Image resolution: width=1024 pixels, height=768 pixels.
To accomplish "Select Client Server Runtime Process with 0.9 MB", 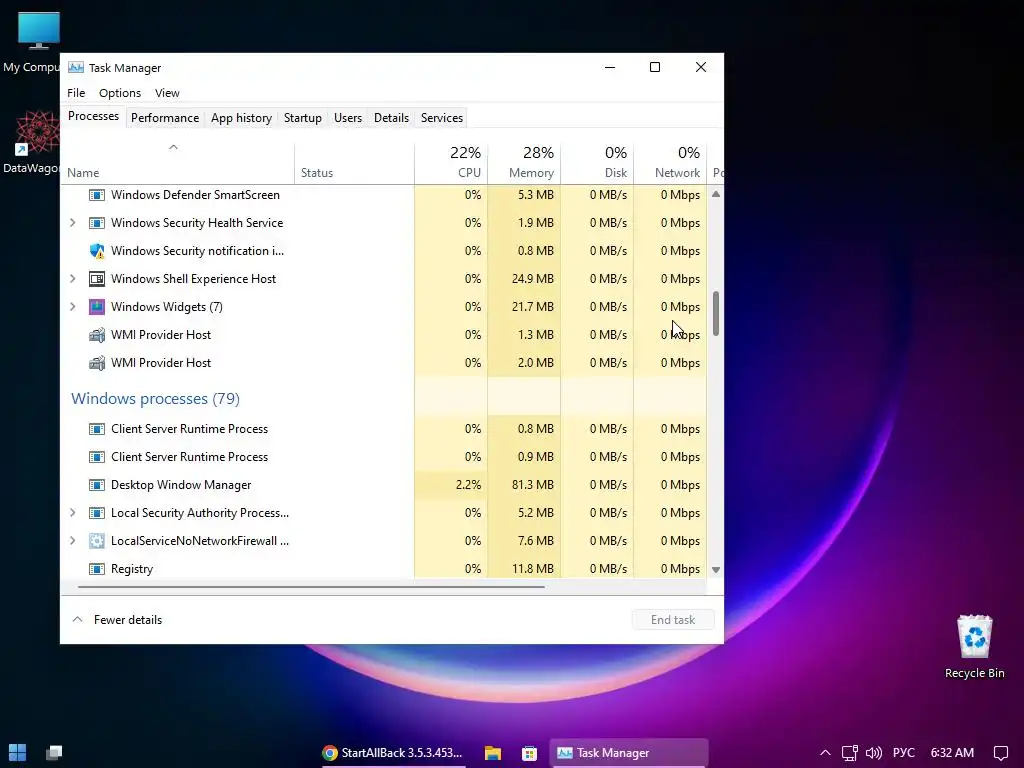I will point(383,457).
